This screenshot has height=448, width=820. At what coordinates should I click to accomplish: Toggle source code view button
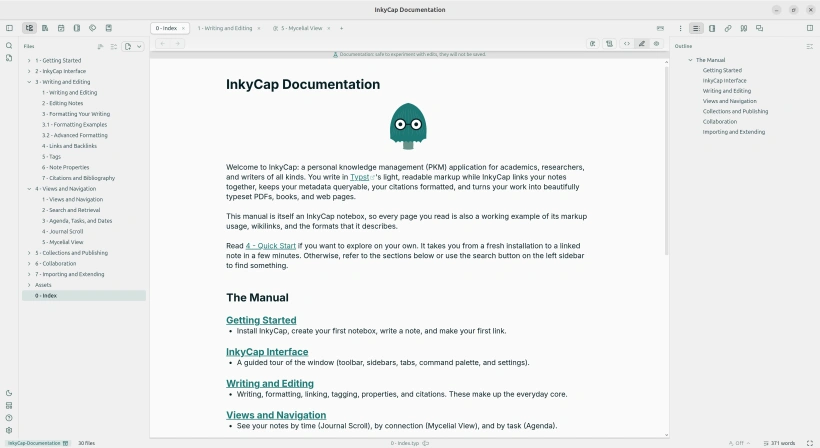[627, 44]
